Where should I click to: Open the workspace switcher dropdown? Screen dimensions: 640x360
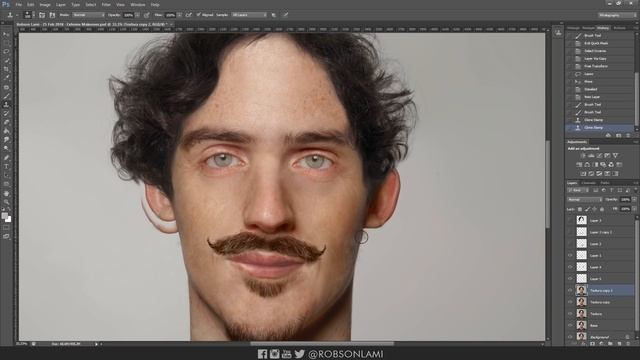click(618, 15)
